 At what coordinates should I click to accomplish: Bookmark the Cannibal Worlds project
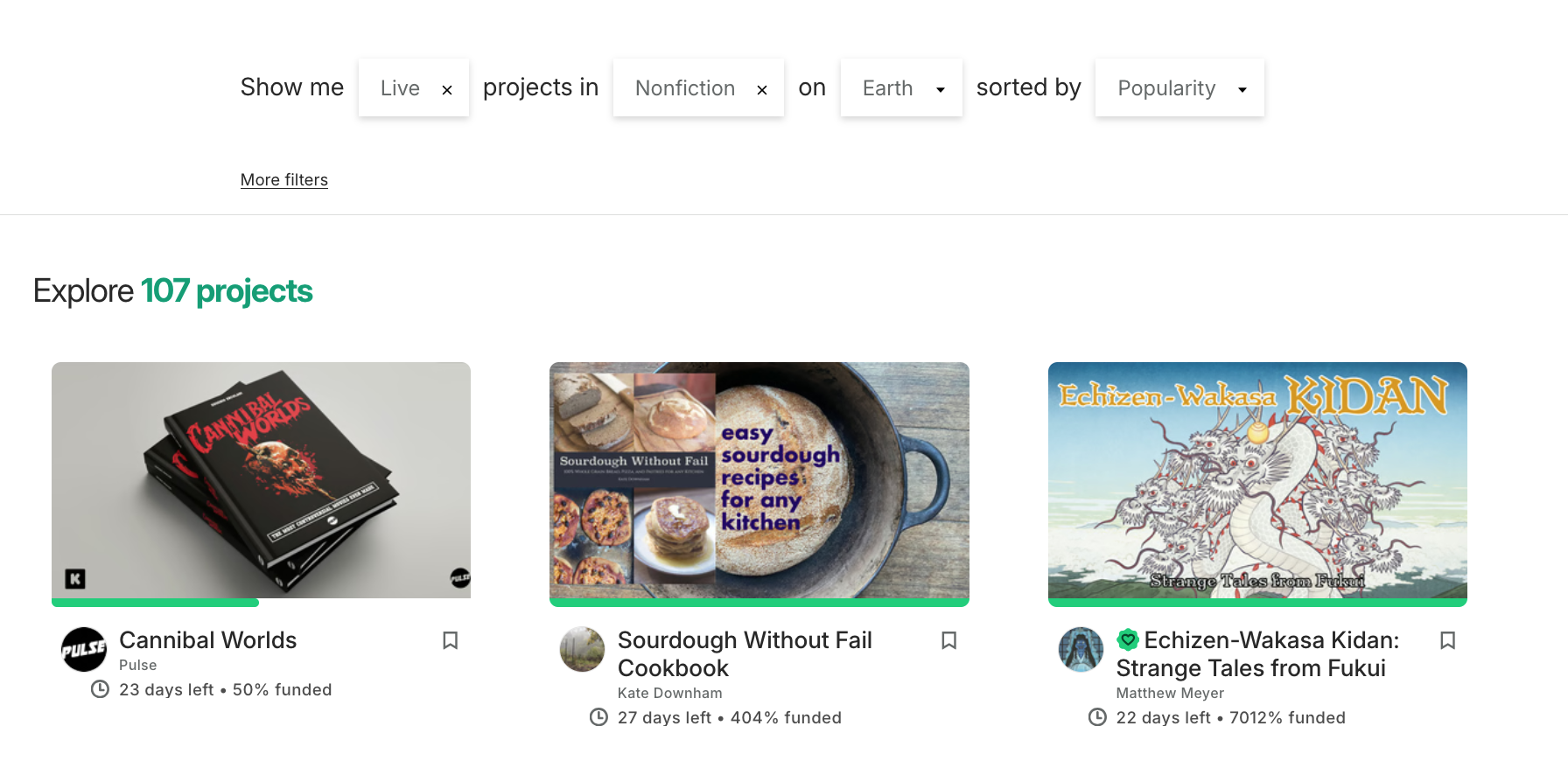coord(451,640)
